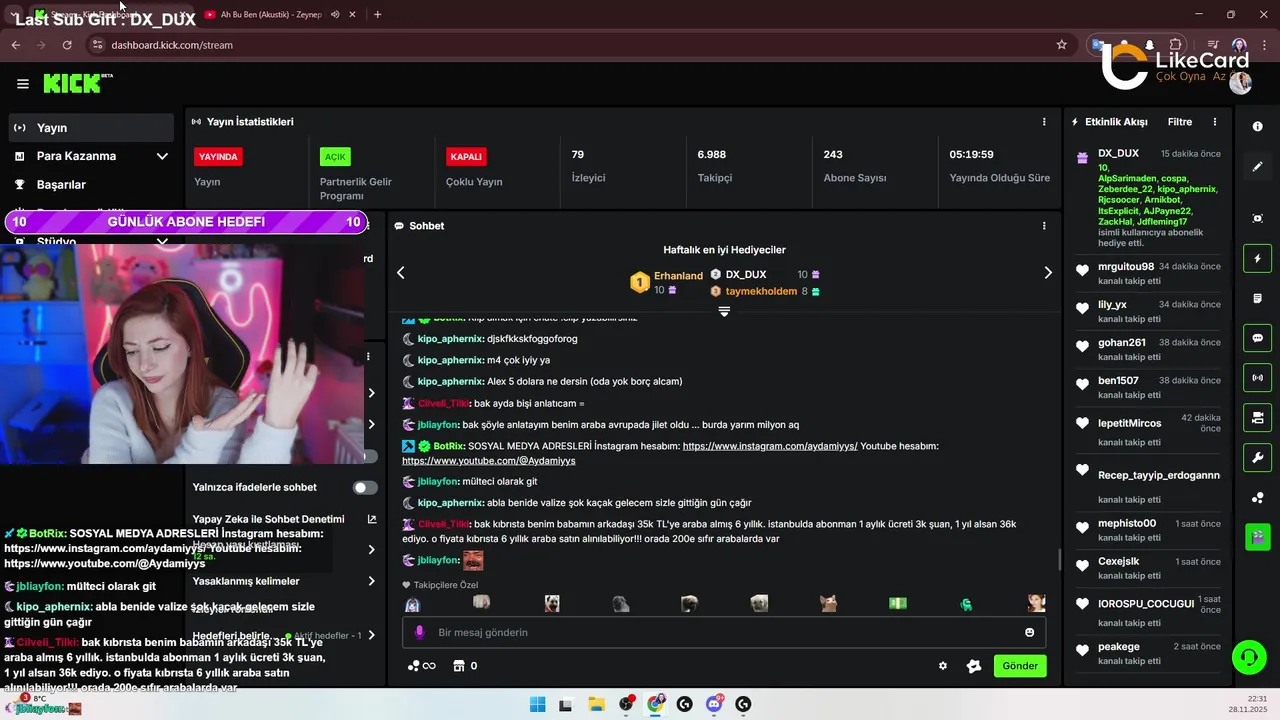
Task: Click the shop icon showing 0
Action: [465, 666]
